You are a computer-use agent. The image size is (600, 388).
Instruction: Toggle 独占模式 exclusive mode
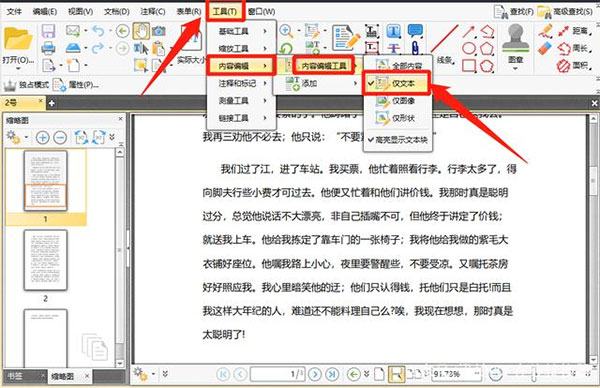tap(26, 85)
